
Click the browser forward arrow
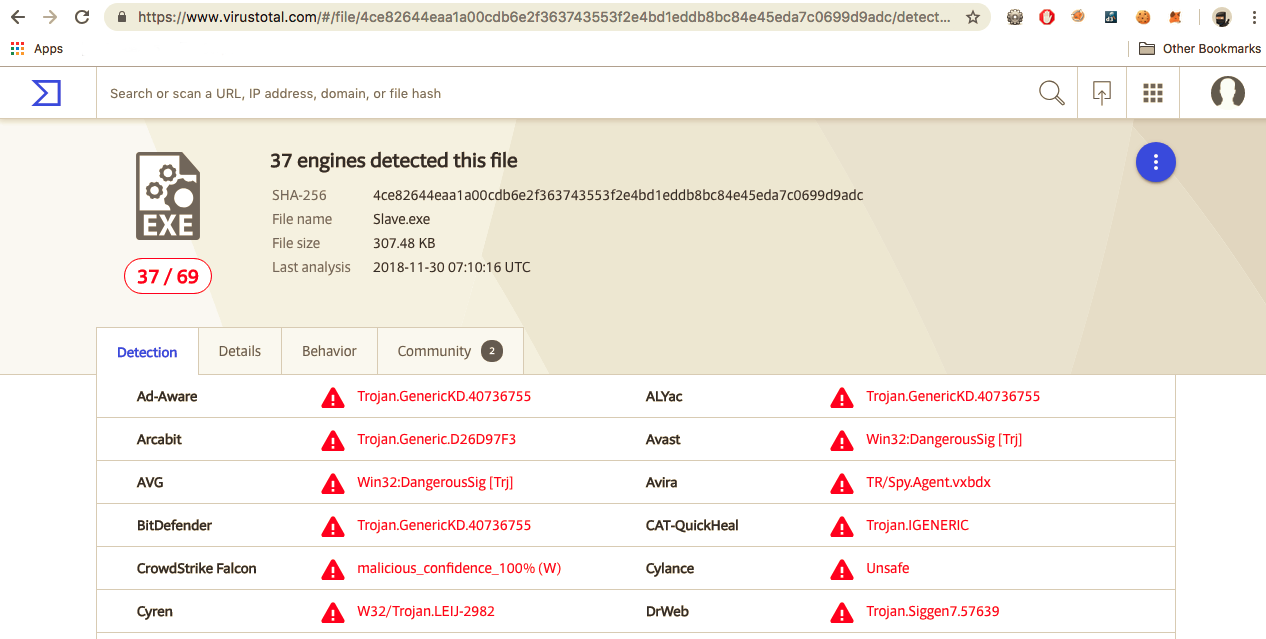[50, 17]
